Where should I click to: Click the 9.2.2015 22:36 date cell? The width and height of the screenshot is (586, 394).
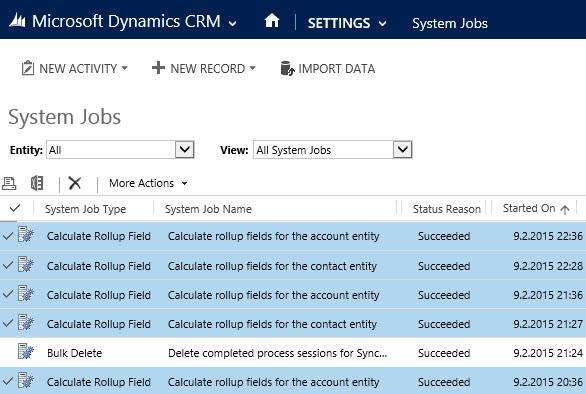[548, 236]
